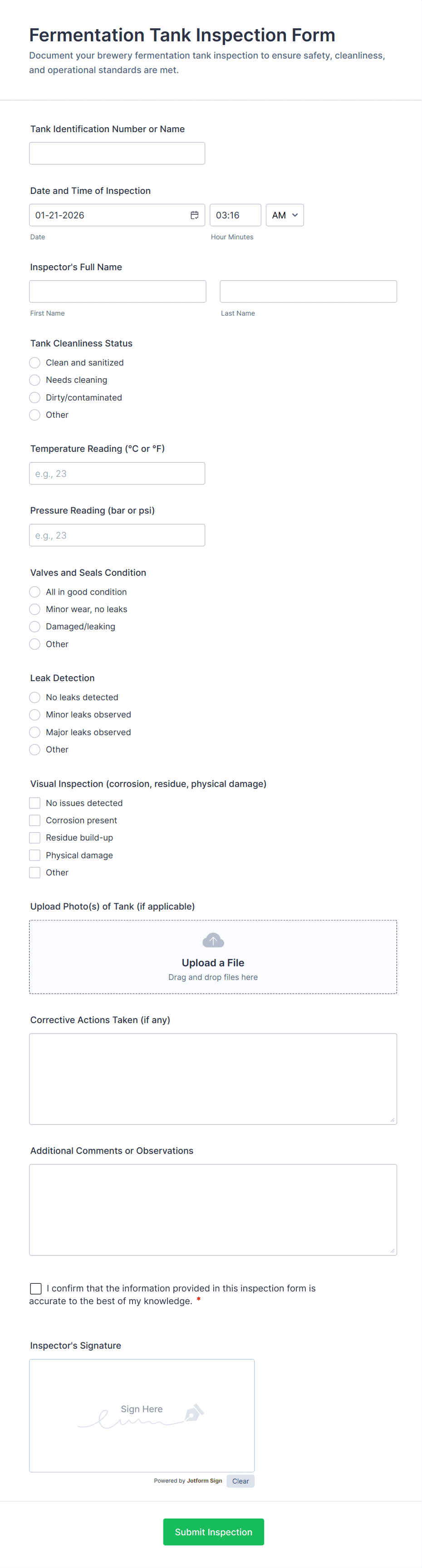Viewport: 422px width, 1568px height.
Task: Clear the inspector's signature
Action: (x=240, y=1481)
